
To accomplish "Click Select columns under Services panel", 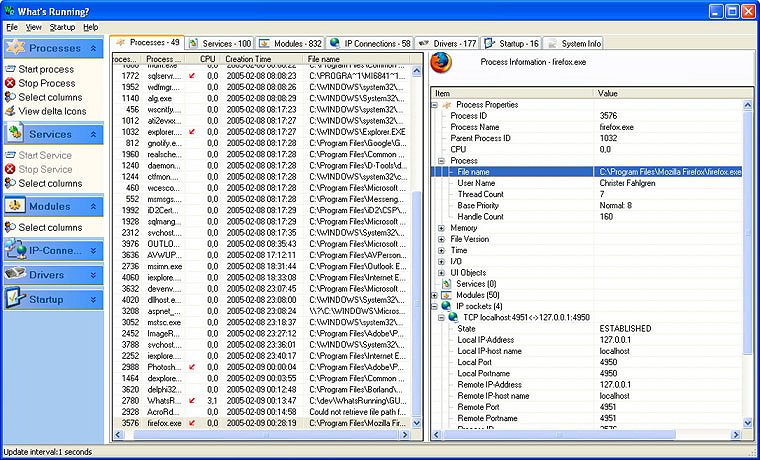I will tap(50, 183).
